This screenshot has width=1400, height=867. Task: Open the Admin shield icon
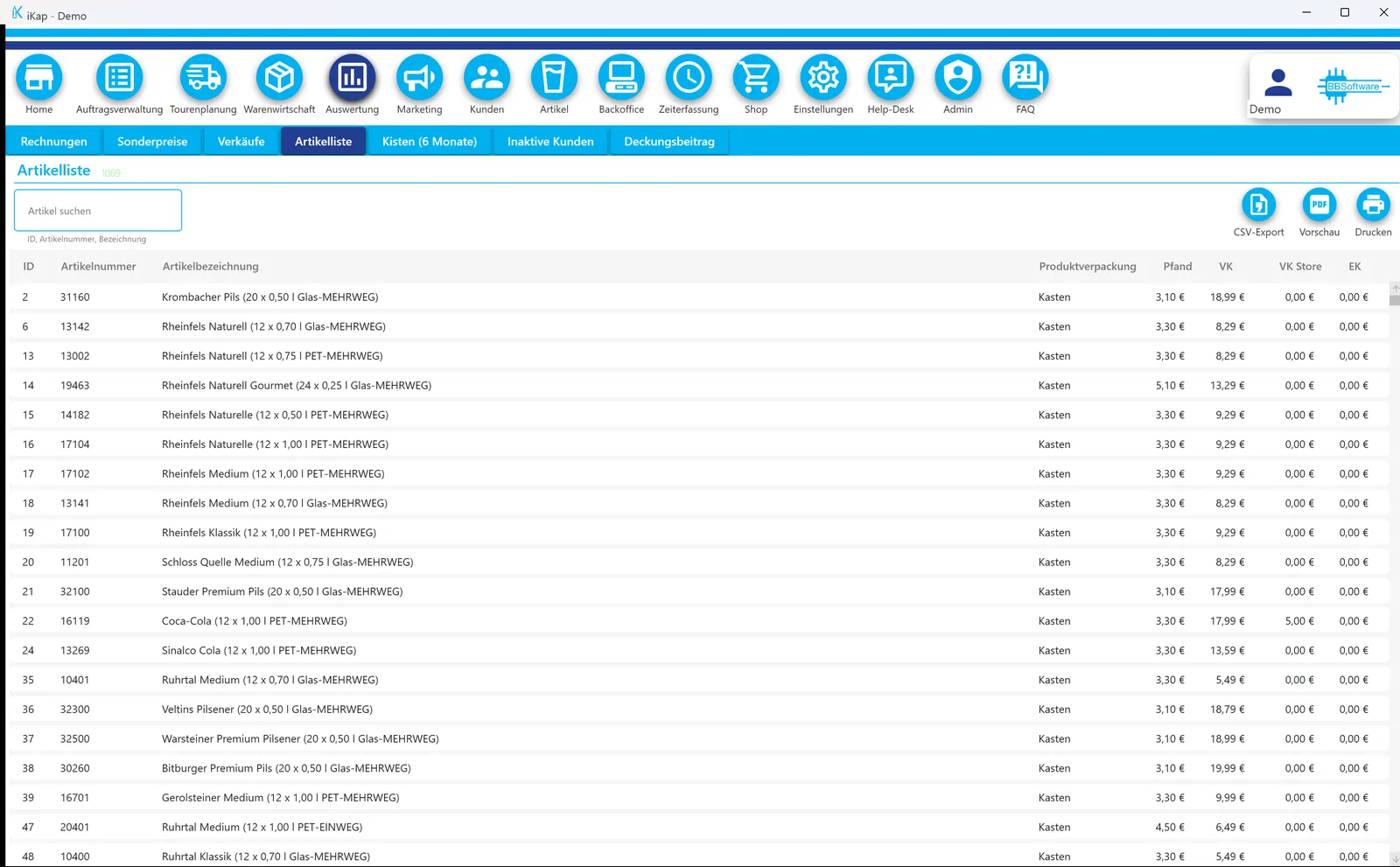click(958, 78)
